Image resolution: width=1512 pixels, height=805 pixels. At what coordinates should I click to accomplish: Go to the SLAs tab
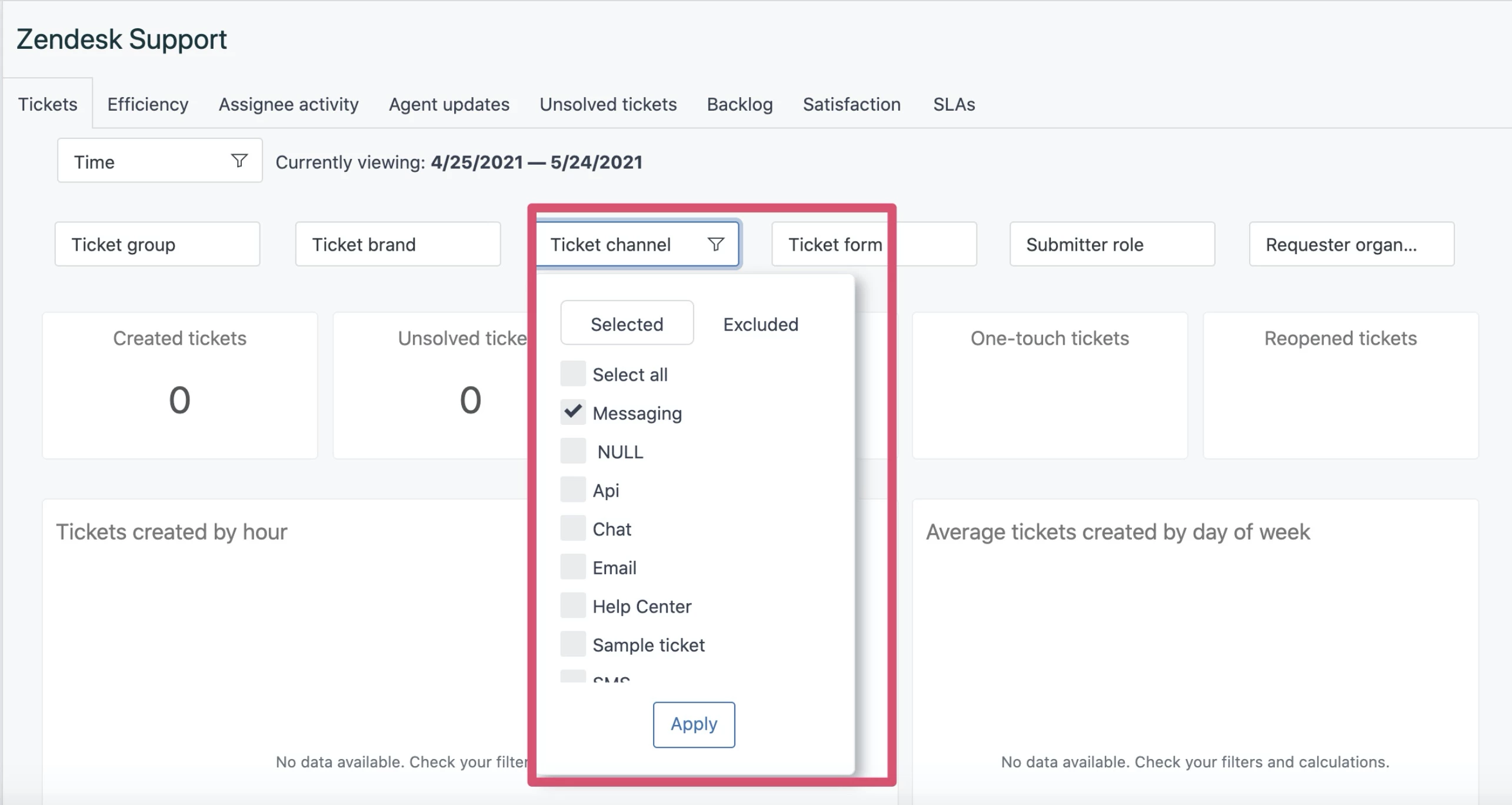click(954, 104)
